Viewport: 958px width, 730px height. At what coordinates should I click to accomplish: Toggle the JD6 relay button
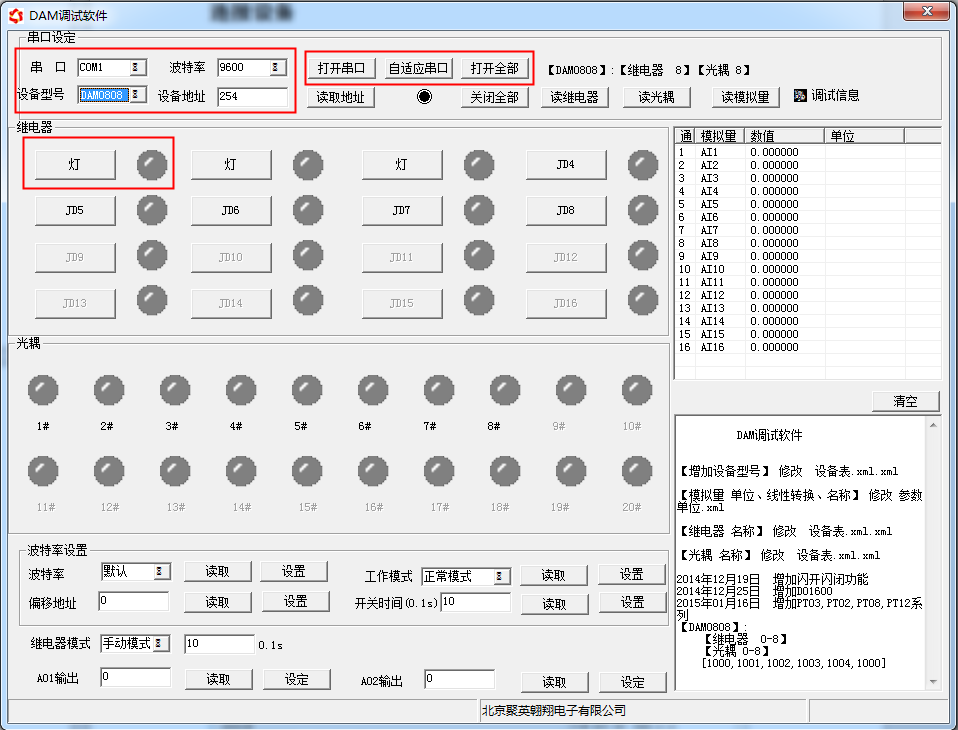[x=230, y=211]
